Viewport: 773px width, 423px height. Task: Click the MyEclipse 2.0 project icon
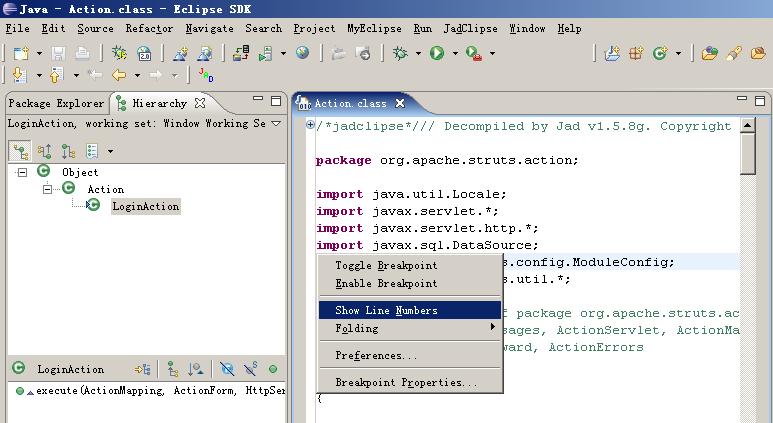[x=144, y=53]
